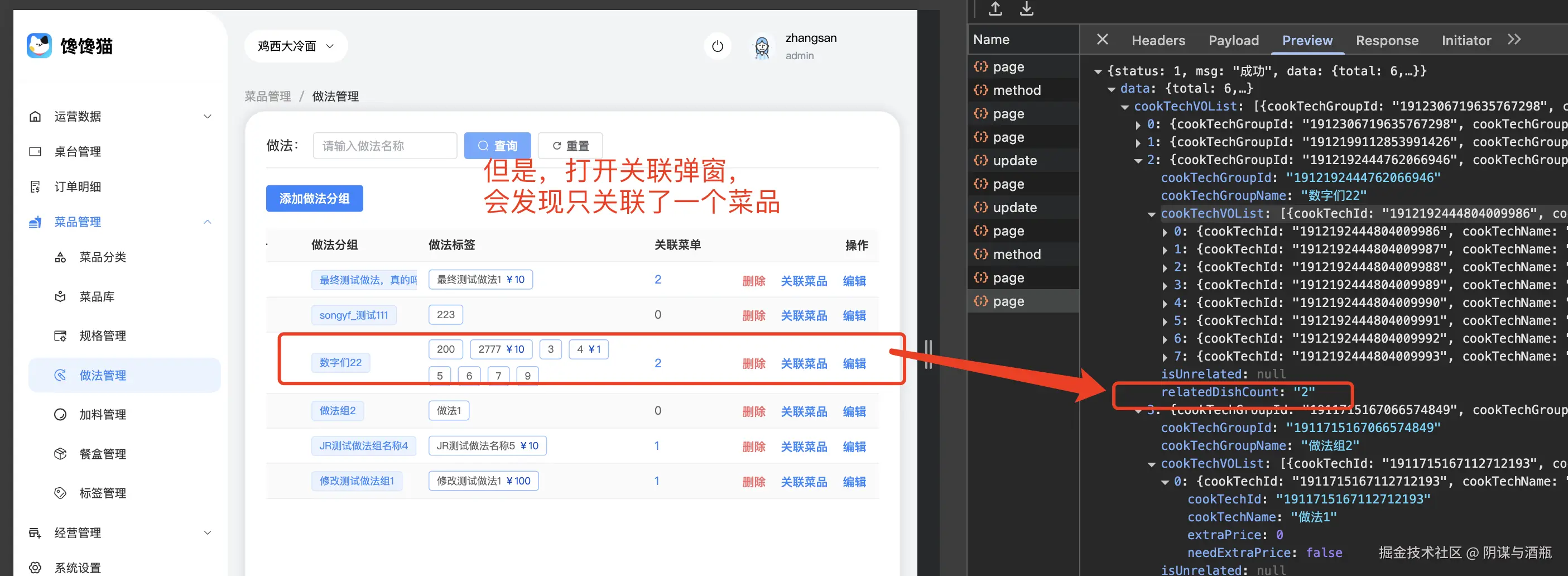The height and width of the screenshot is (576, 1568).
Task: Click the 加料管理 circle icon
Action: [60, 415]
